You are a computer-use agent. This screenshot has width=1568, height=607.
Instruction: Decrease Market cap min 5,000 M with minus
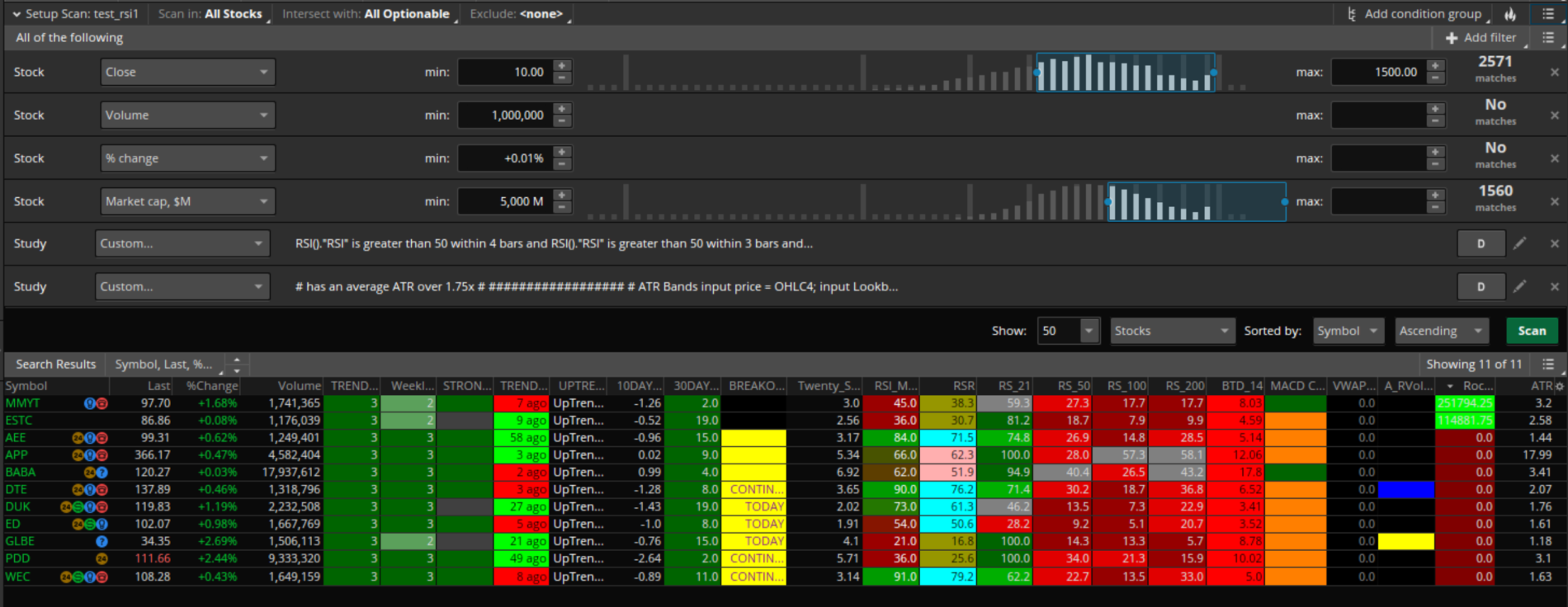[x=562, y=208]
